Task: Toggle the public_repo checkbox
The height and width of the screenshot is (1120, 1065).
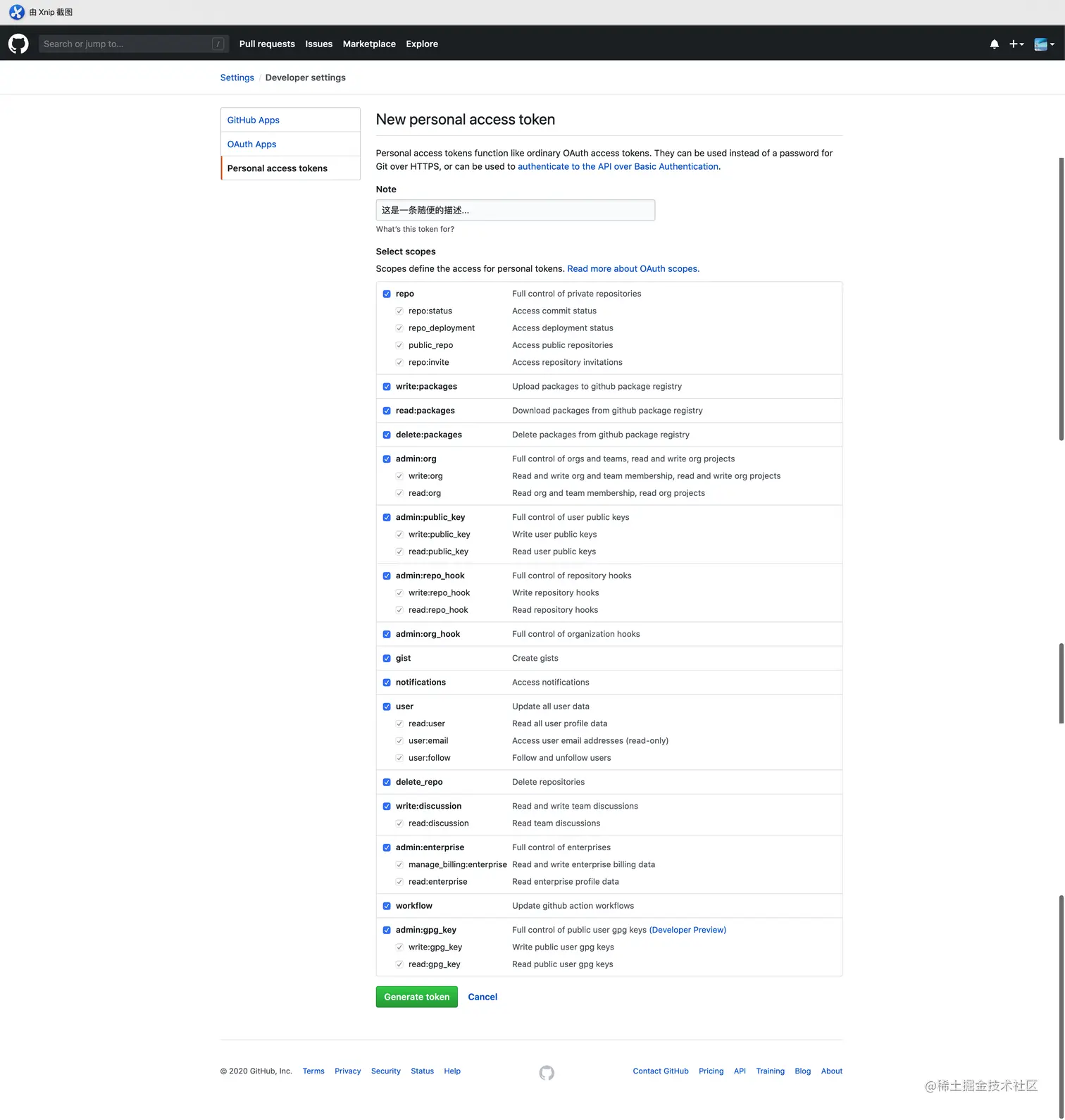Action: (399, 345)
